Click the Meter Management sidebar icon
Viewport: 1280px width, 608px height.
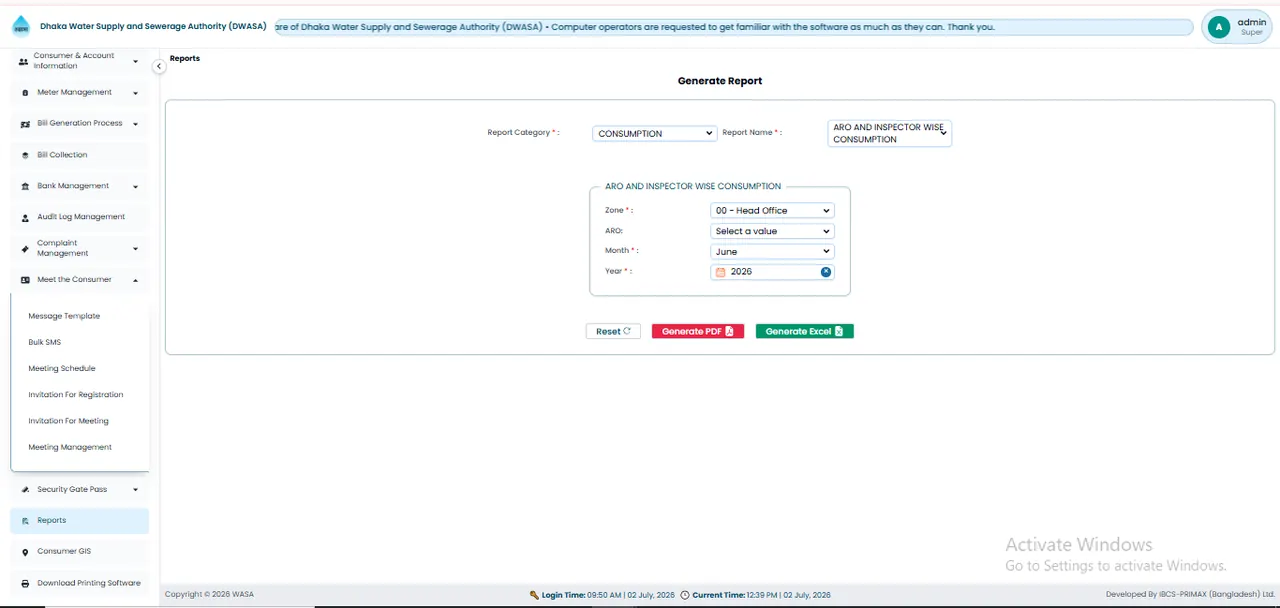tap(25, 93)
